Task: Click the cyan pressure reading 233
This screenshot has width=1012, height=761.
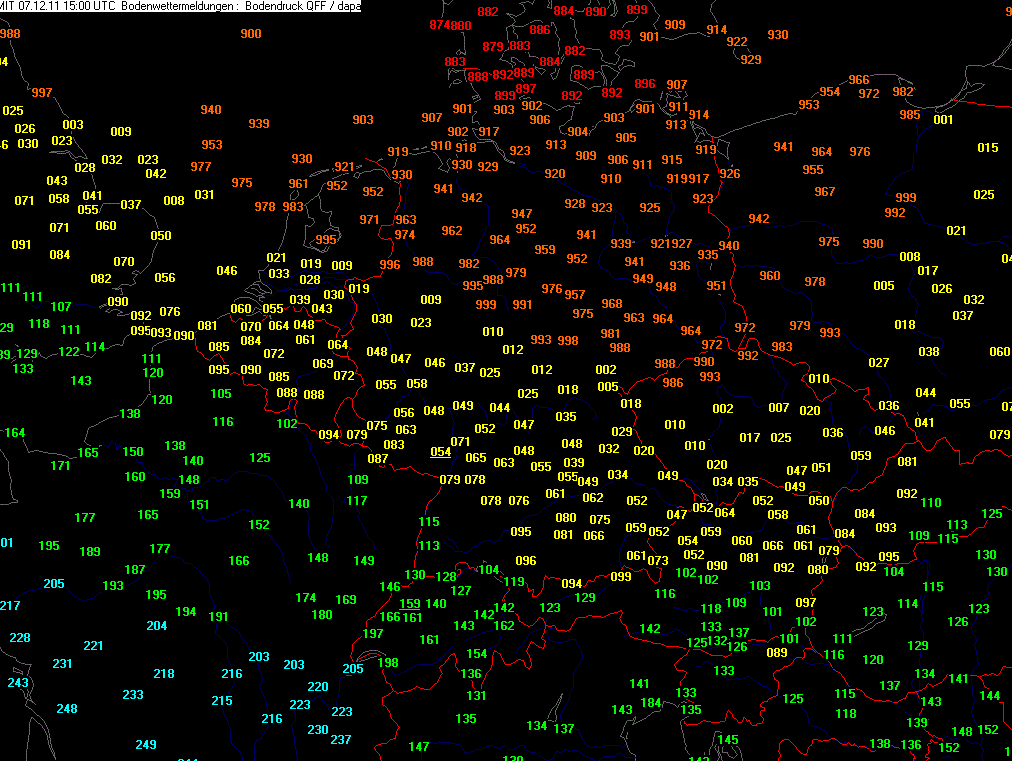Action: tap(133, 695)
